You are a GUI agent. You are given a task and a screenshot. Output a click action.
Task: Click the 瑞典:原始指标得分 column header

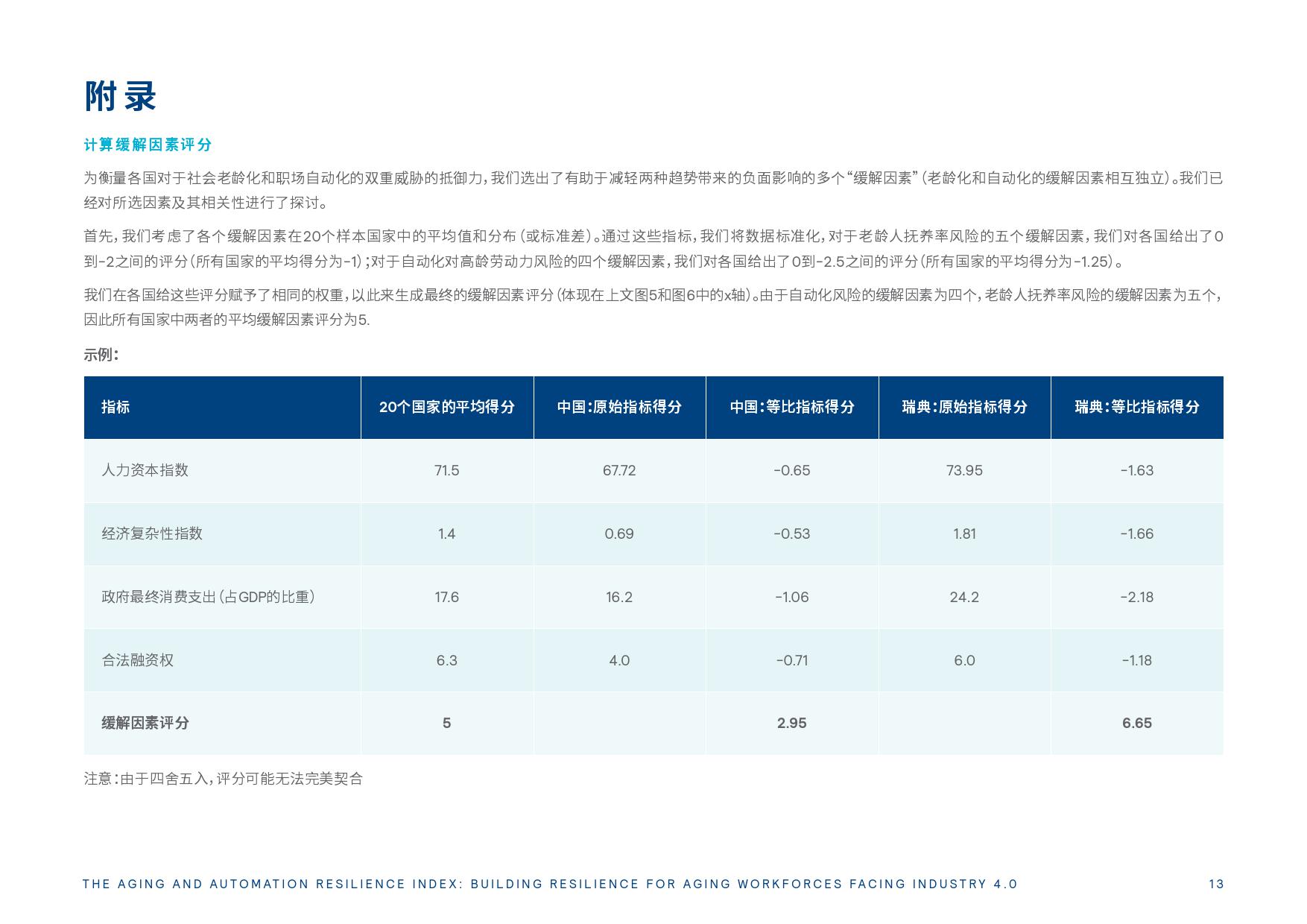[964, 407]
